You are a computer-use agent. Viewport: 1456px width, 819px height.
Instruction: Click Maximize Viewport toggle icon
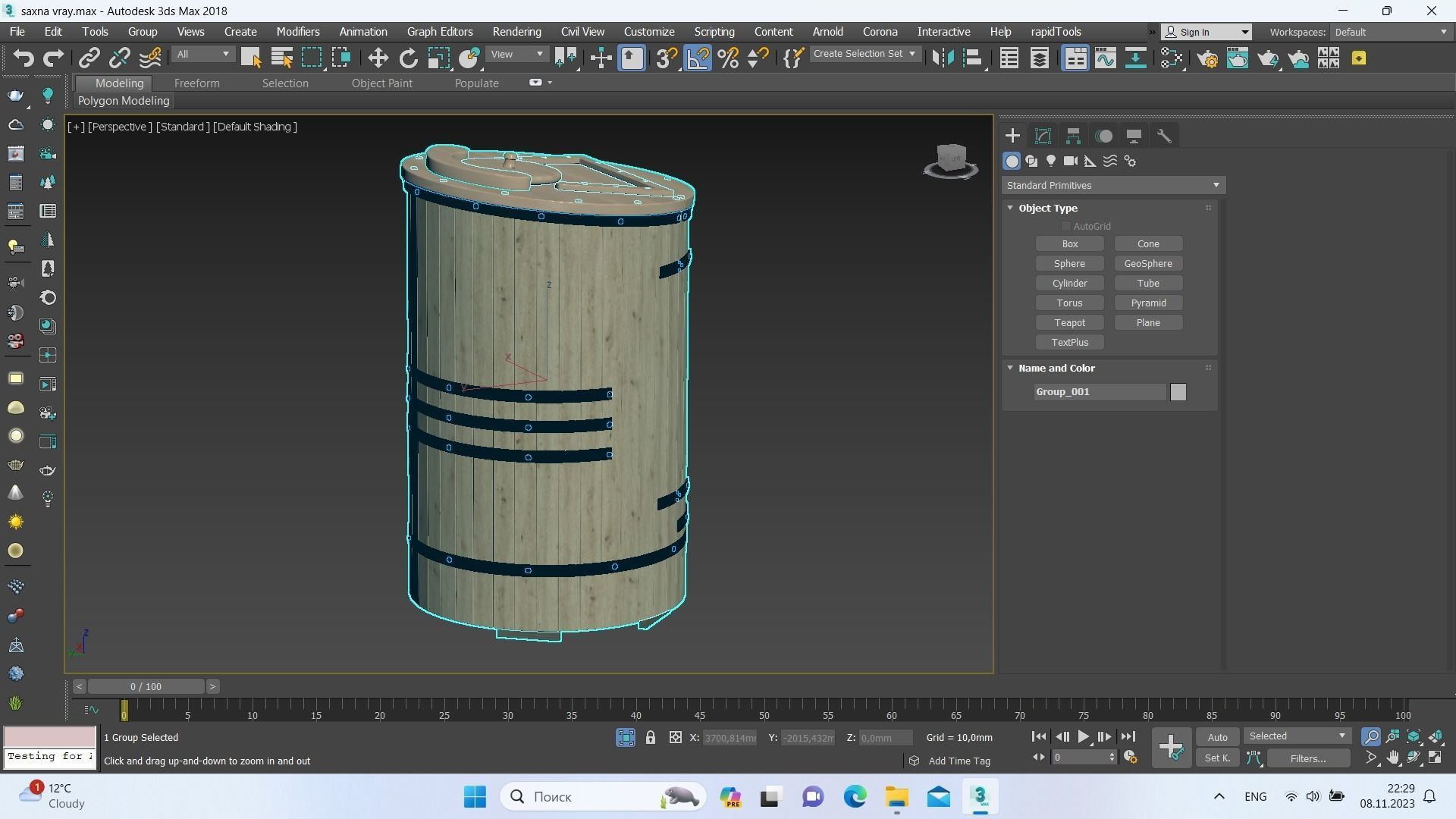(1436, 758)
